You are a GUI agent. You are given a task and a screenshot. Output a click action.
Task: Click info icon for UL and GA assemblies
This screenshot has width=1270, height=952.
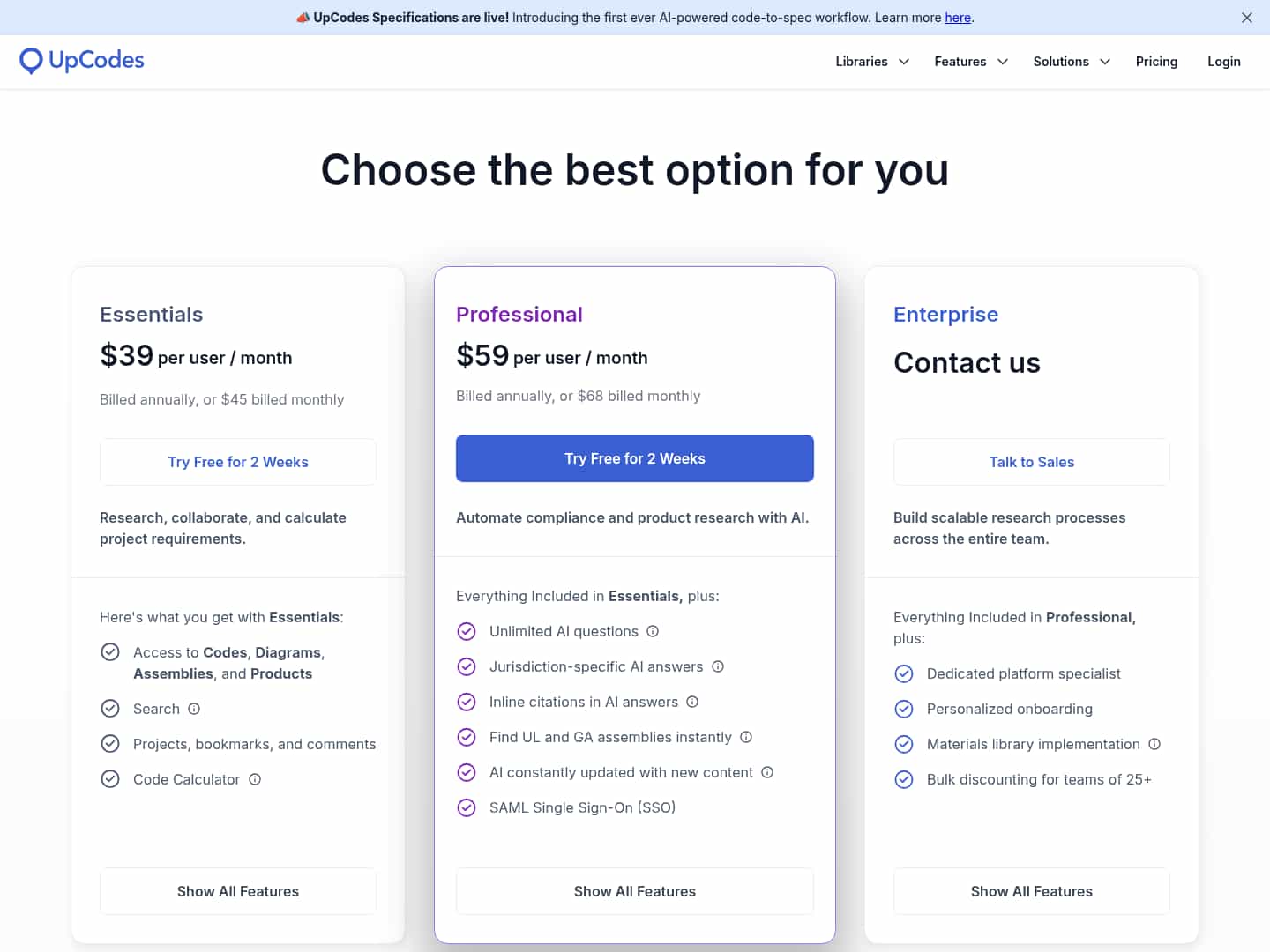pos(746,737)
